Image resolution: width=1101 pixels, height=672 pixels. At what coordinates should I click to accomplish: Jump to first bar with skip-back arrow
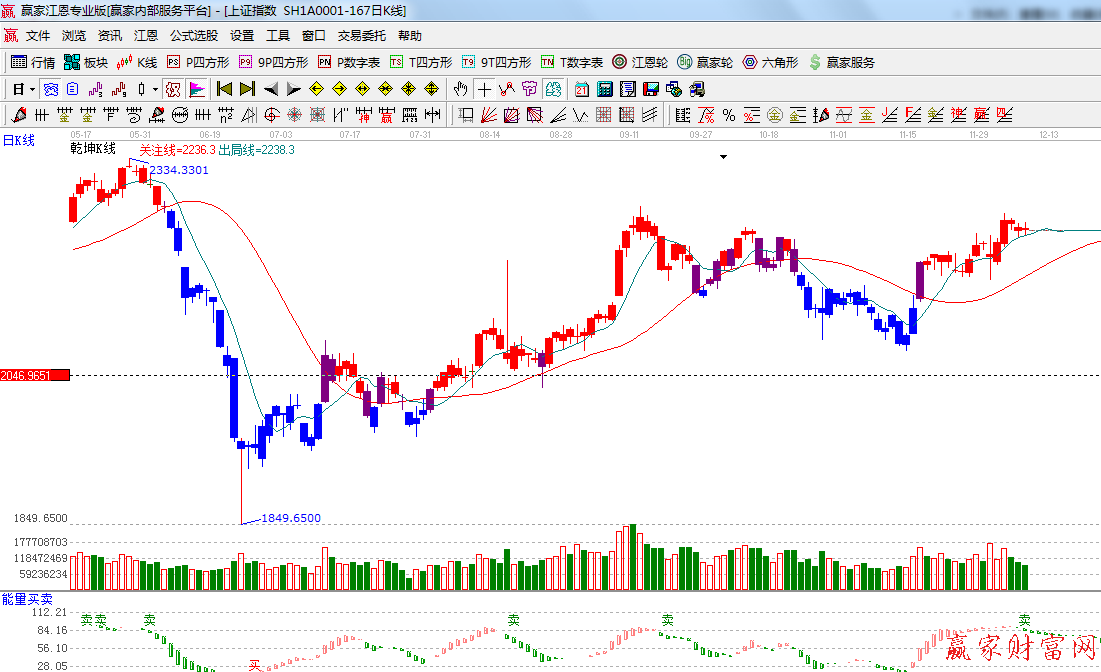(224, 89)
